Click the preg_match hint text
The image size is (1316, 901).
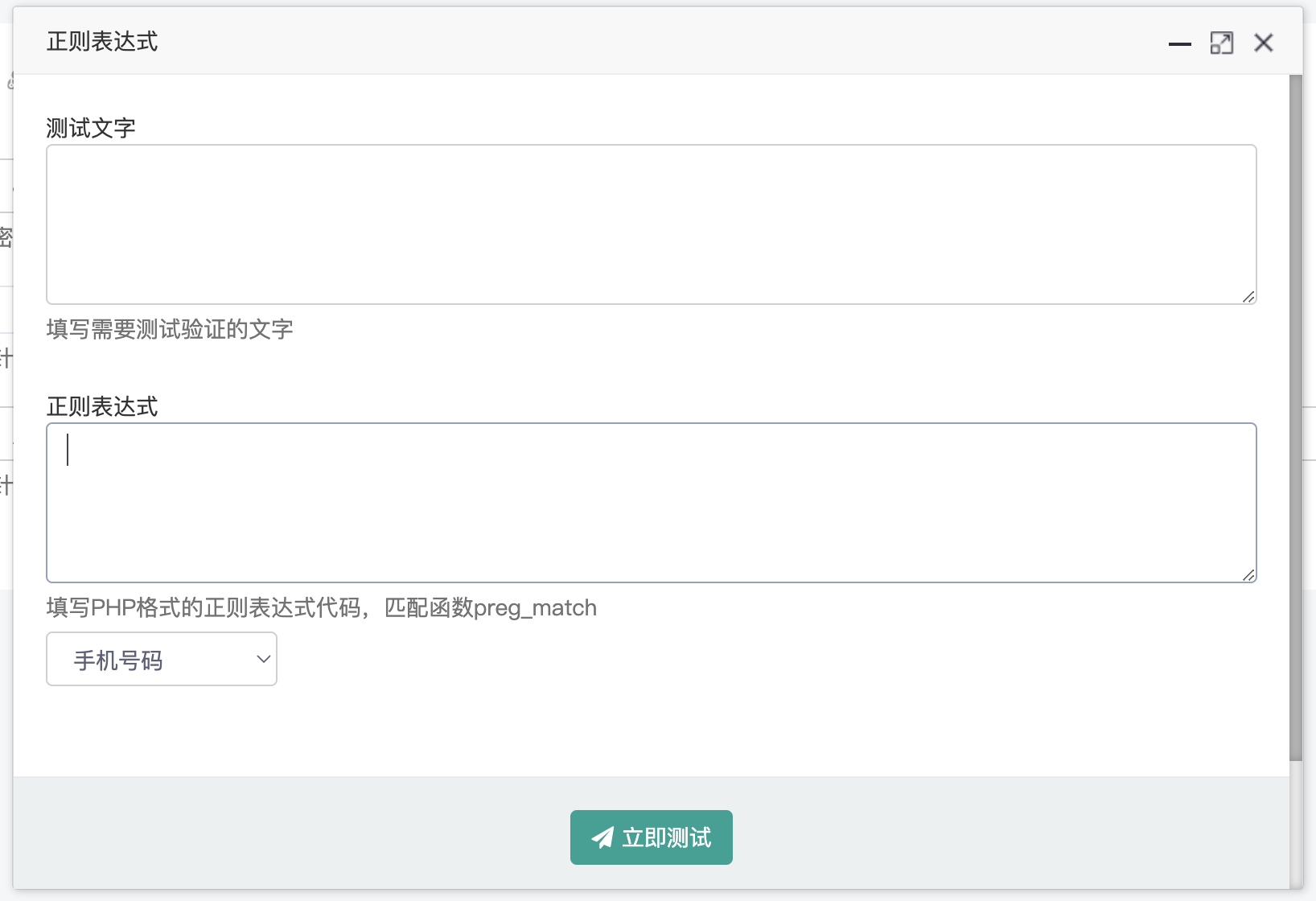tap(322, 607)
